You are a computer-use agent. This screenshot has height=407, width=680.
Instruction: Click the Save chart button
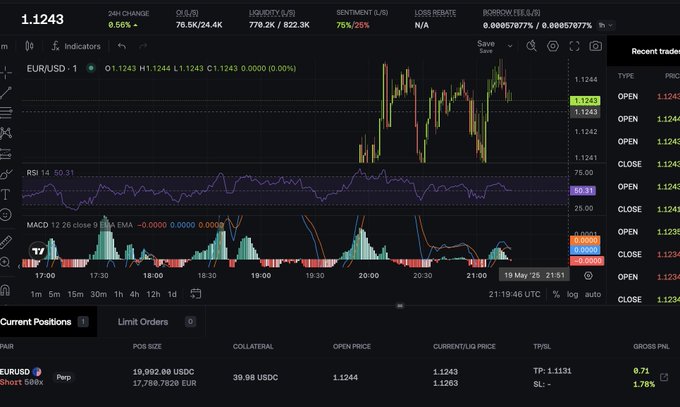pos(486,45)
